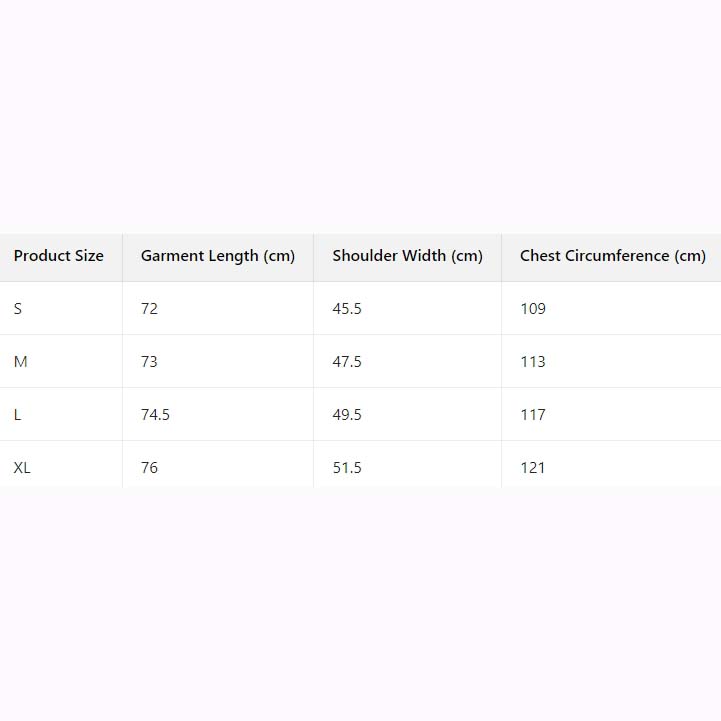This screenshot has height=721, width=721.
Task: Click garment length value 73
Action: (x=149, y=362)
